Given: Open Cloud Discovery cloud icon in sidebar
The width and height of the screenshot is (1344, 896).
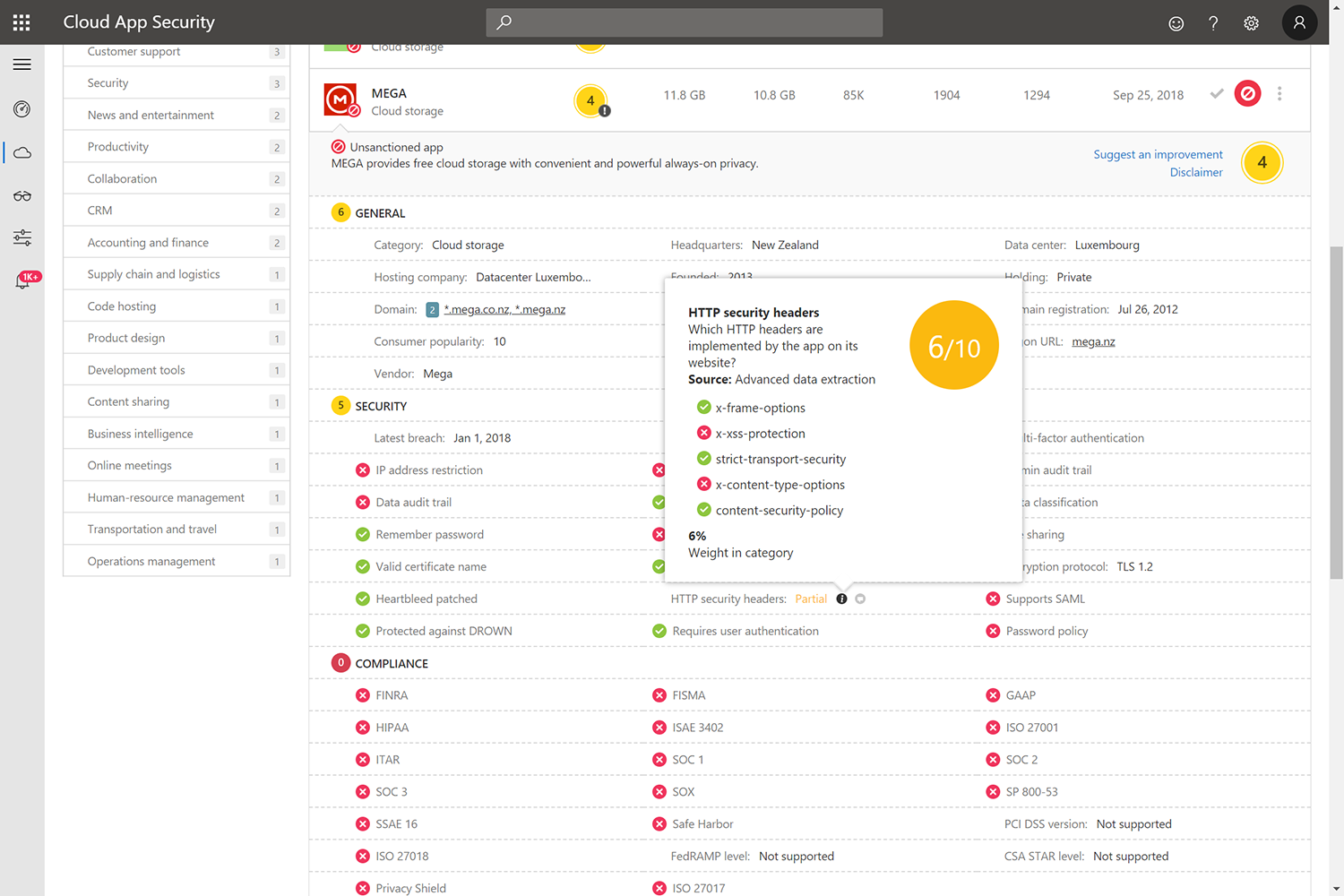Looking at the screenshot, I should point(22,152).
